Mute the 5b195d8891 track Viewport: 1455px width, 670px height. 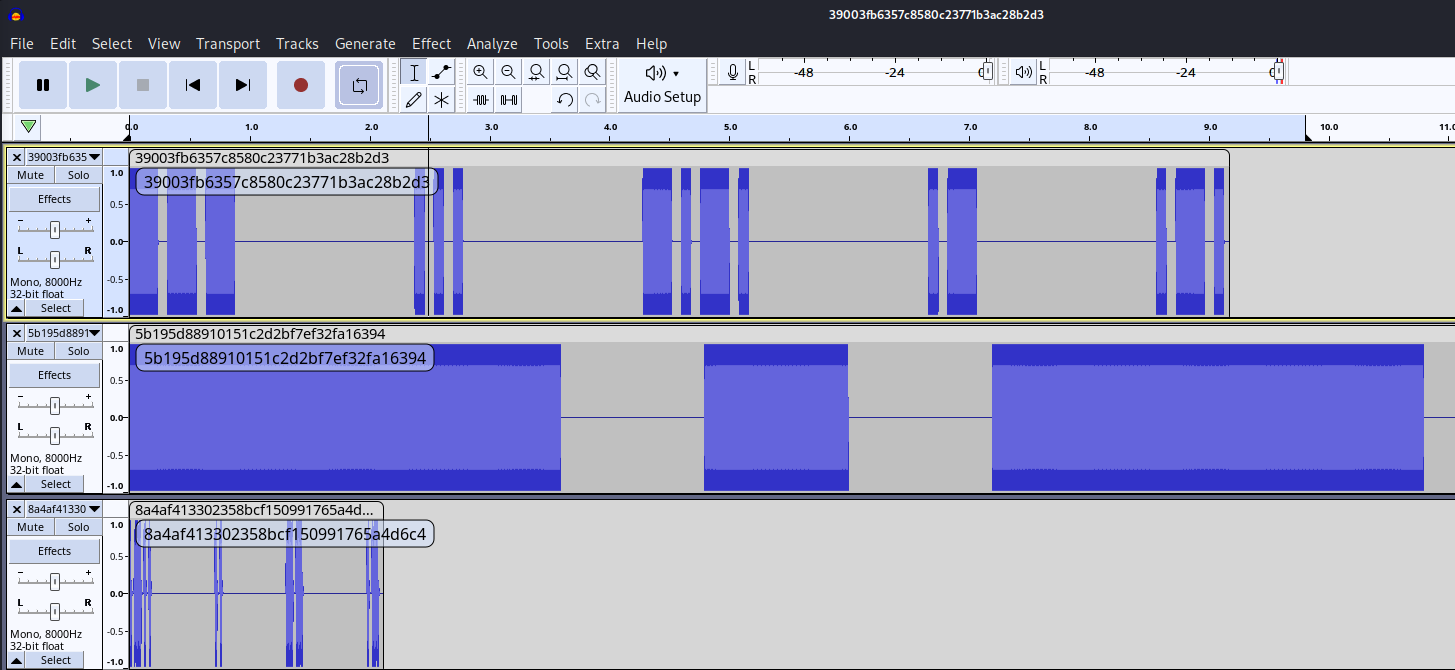(31, 351)
